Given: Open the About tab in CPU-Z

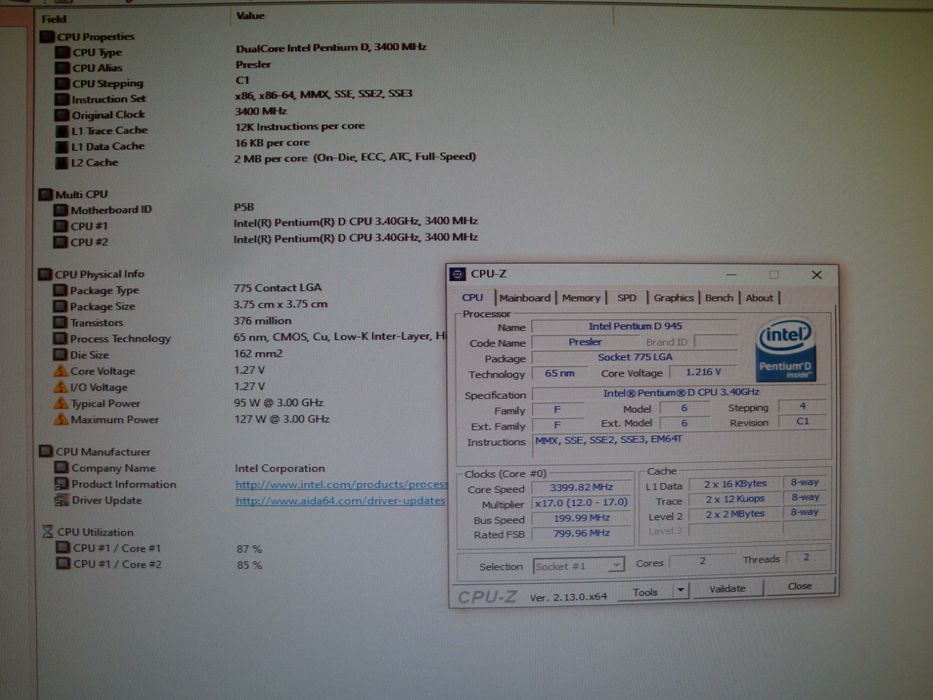Looking at the screenshot, I should pos(759,298).
